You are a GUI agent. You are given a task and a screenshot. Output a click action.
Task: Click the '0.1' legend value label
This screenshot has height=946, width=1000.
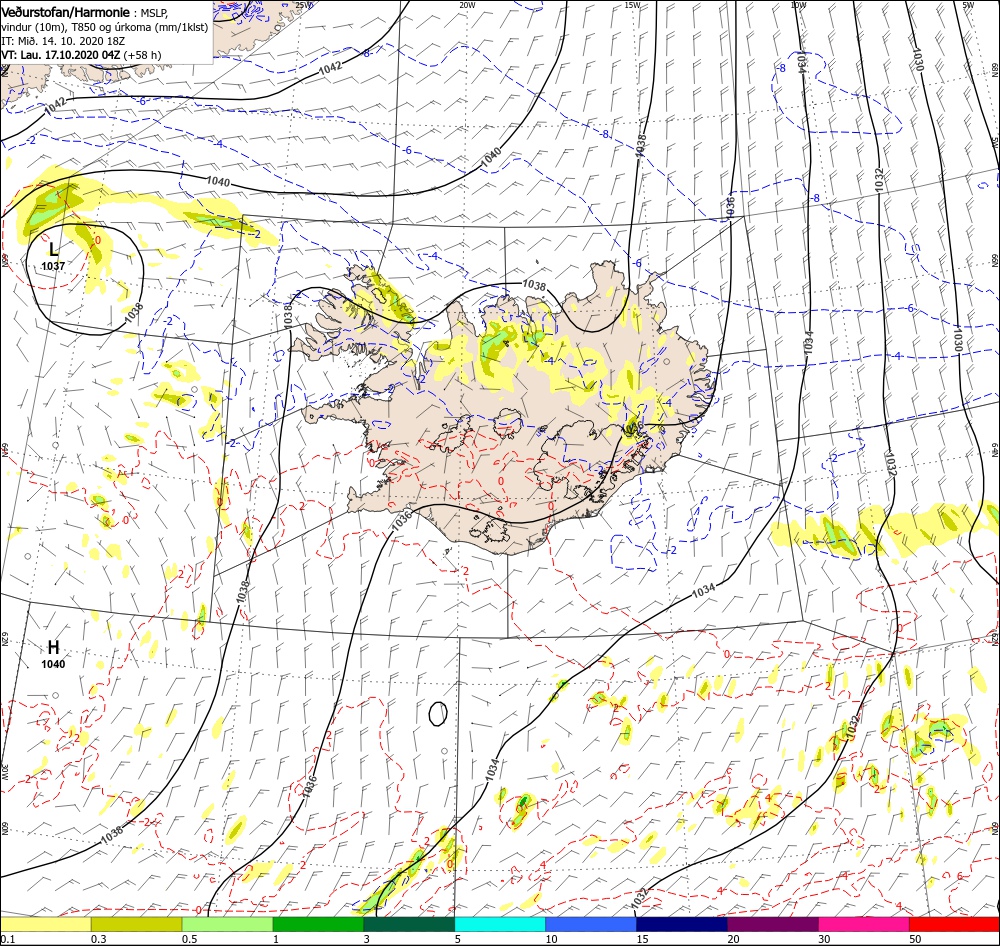click(x=7, y=939)
